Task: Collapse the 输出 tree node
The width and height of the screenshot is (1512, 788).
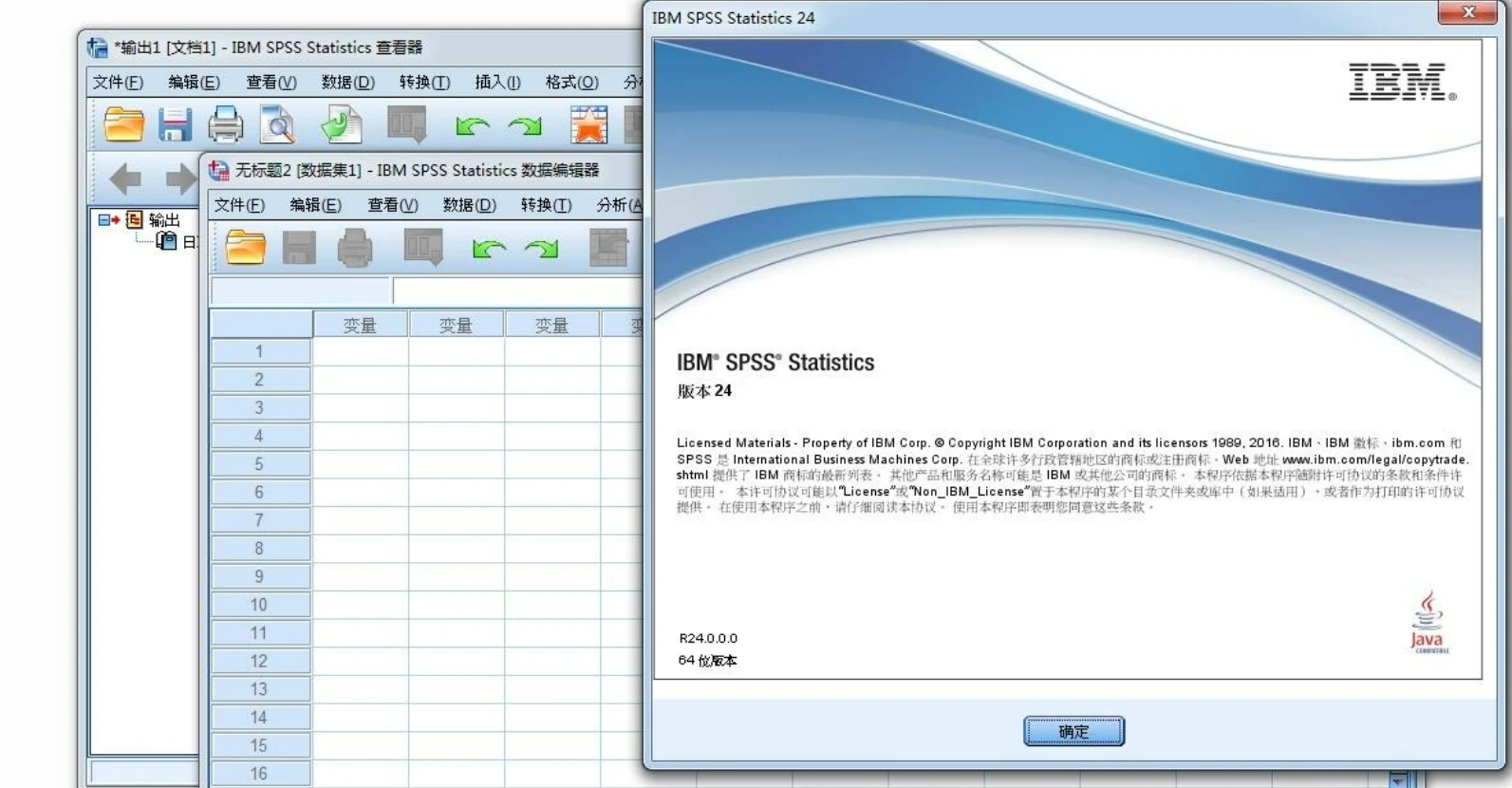Action: [103, 219]
